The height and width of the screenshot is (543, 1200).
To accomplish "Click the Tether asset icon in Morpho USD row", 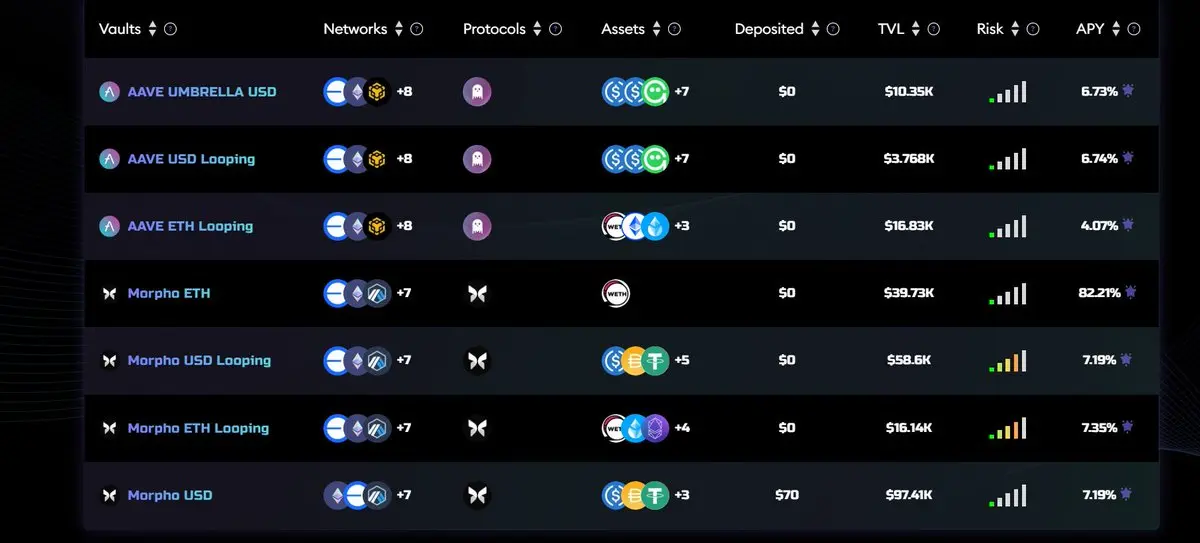I will click(x=655, y=495).
